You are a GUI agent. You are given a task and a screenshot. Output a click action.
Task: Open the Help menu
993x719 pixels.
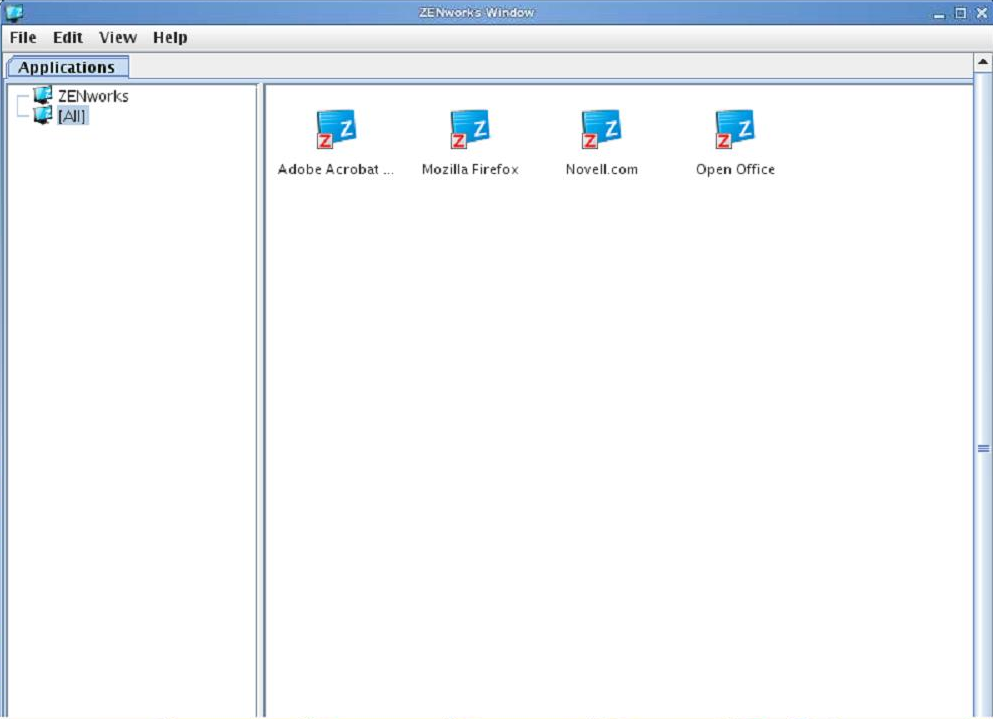(169, 37)
